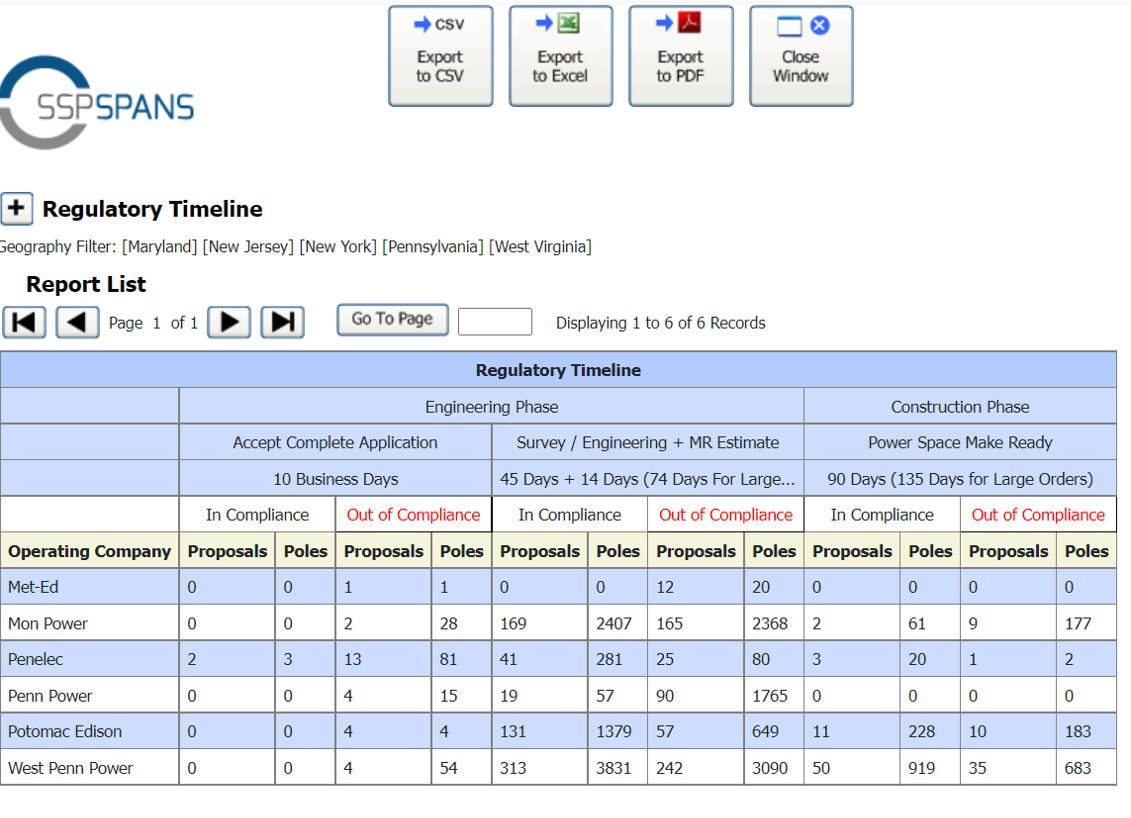Click the West Penn Power cell showing 683
1131x818 pixels.
click(1086, 768)
